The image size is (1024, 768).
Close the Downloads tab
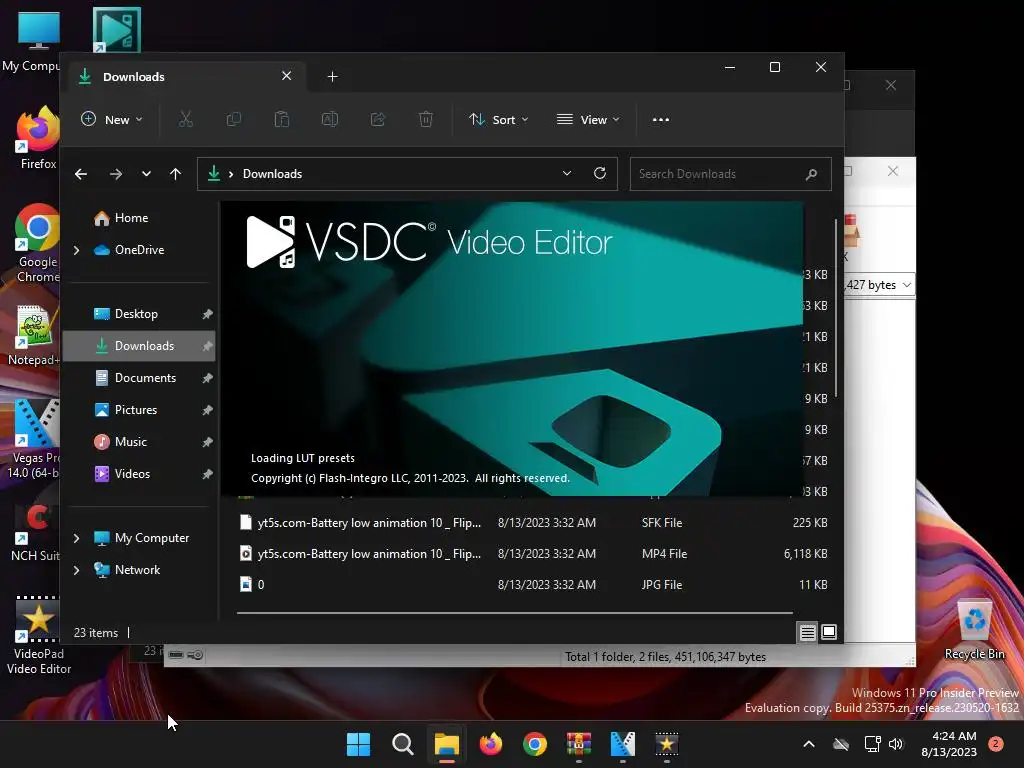click(286, 76)
